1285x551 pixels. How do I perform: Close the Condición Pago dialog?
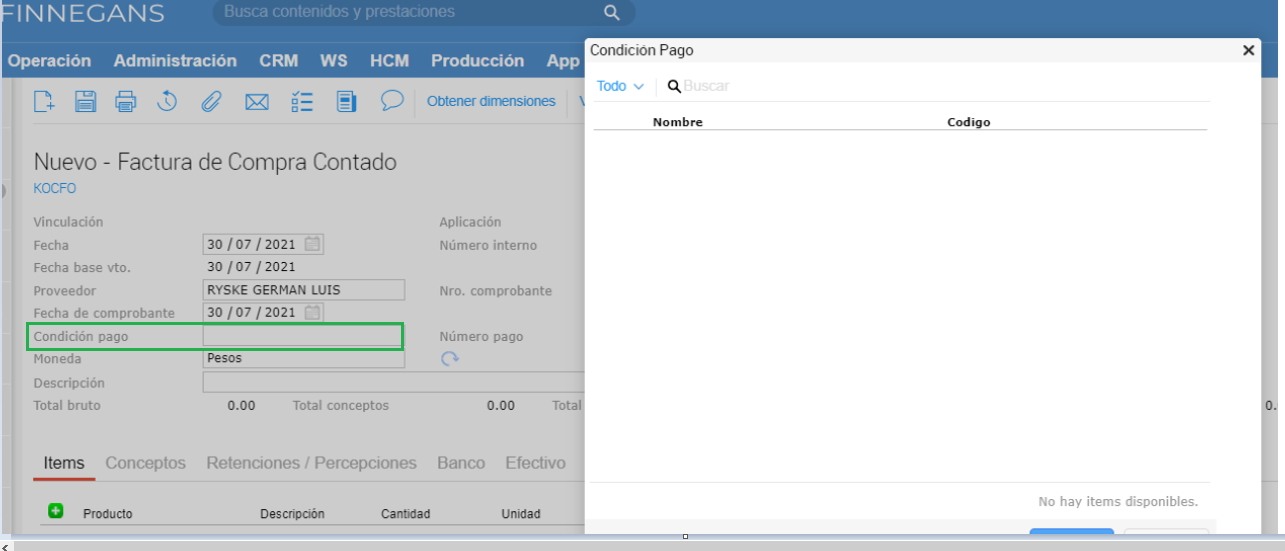(x=1248, y=50)
